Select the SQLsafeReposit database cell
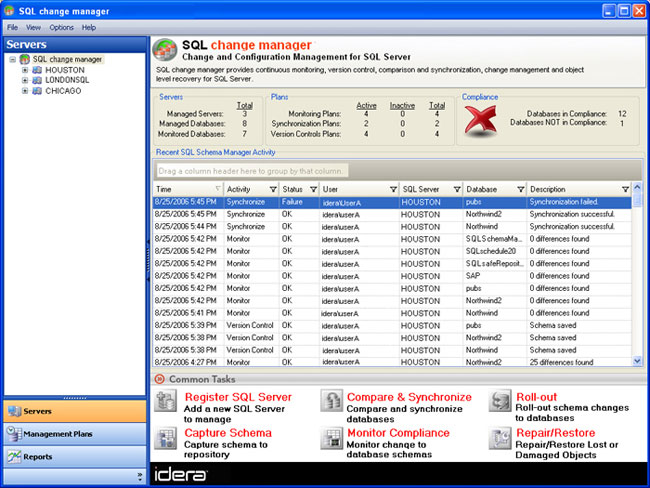The image size is (650, 488). click(494, 264)
